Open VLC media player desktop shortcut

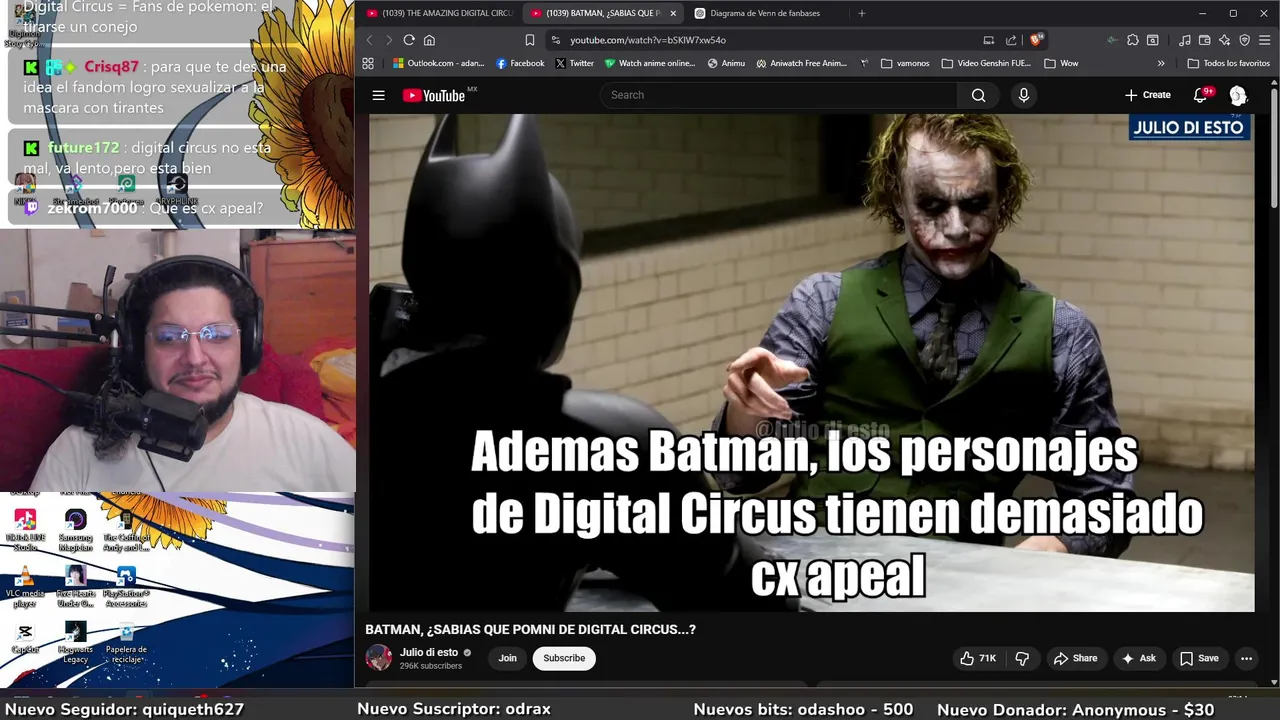25,587
